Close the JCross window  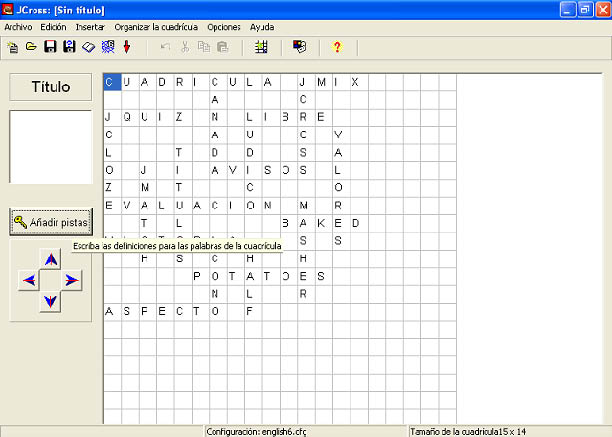coord(603,9)
